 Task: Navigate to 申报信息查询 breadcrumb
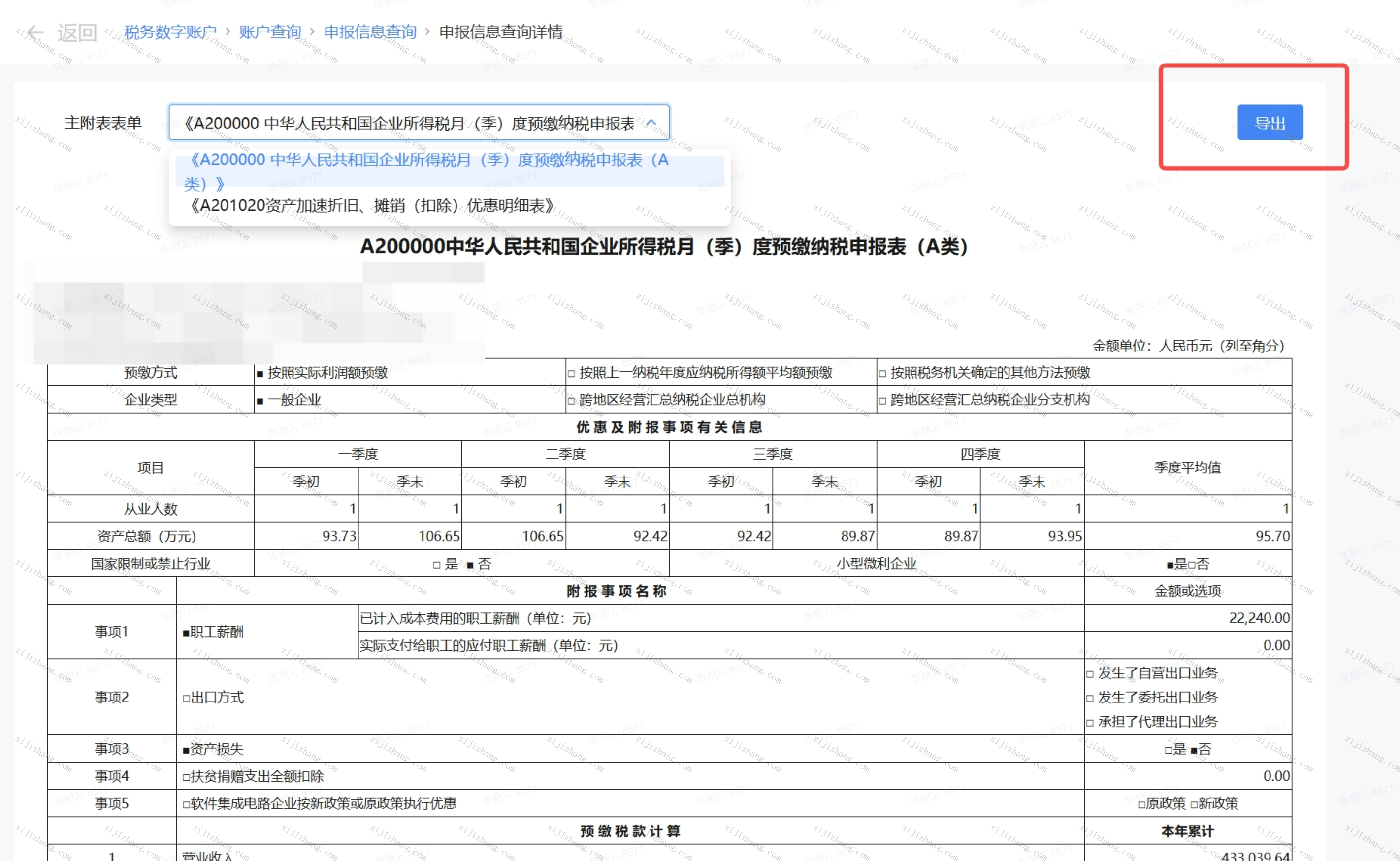370,32
